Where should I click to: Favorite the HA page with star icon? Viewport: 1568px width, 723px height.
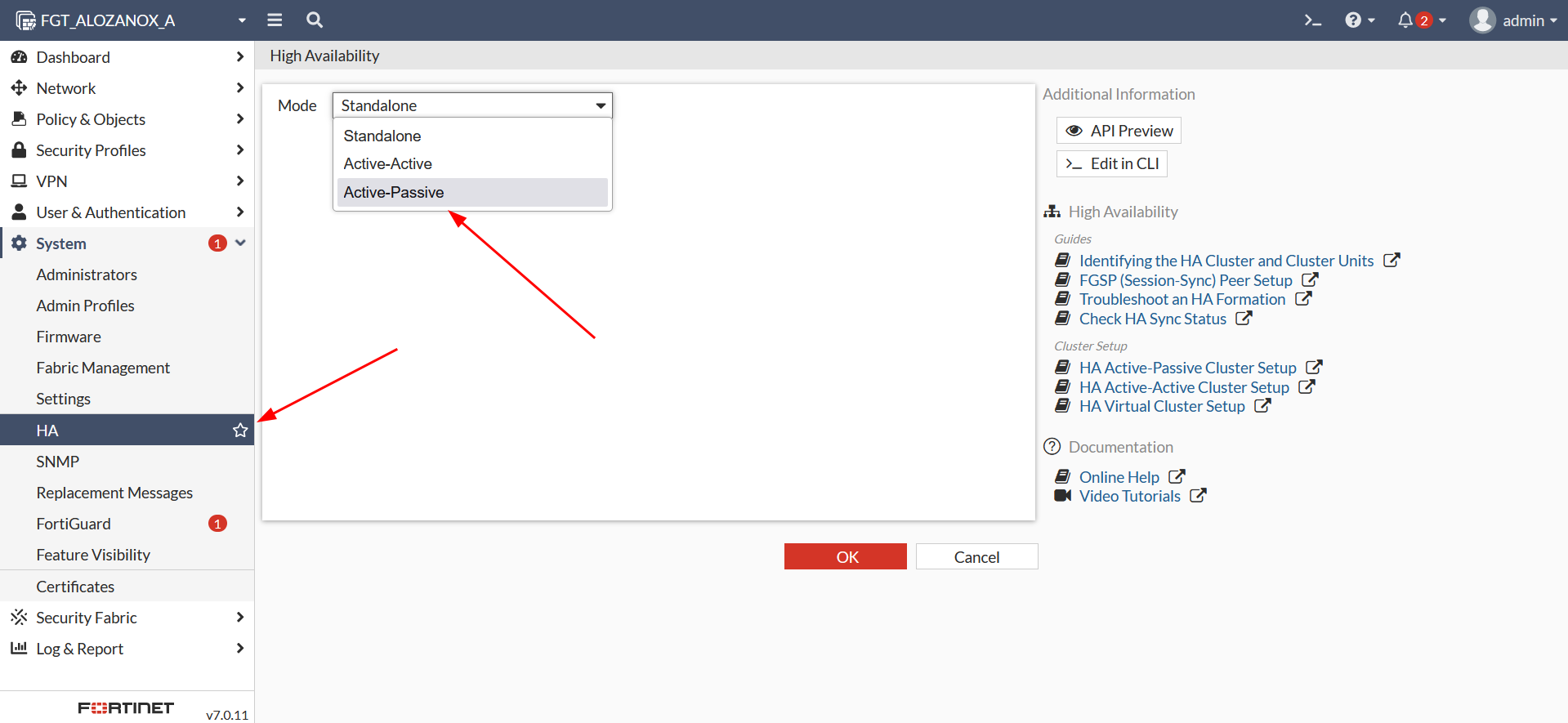[240, 431]
